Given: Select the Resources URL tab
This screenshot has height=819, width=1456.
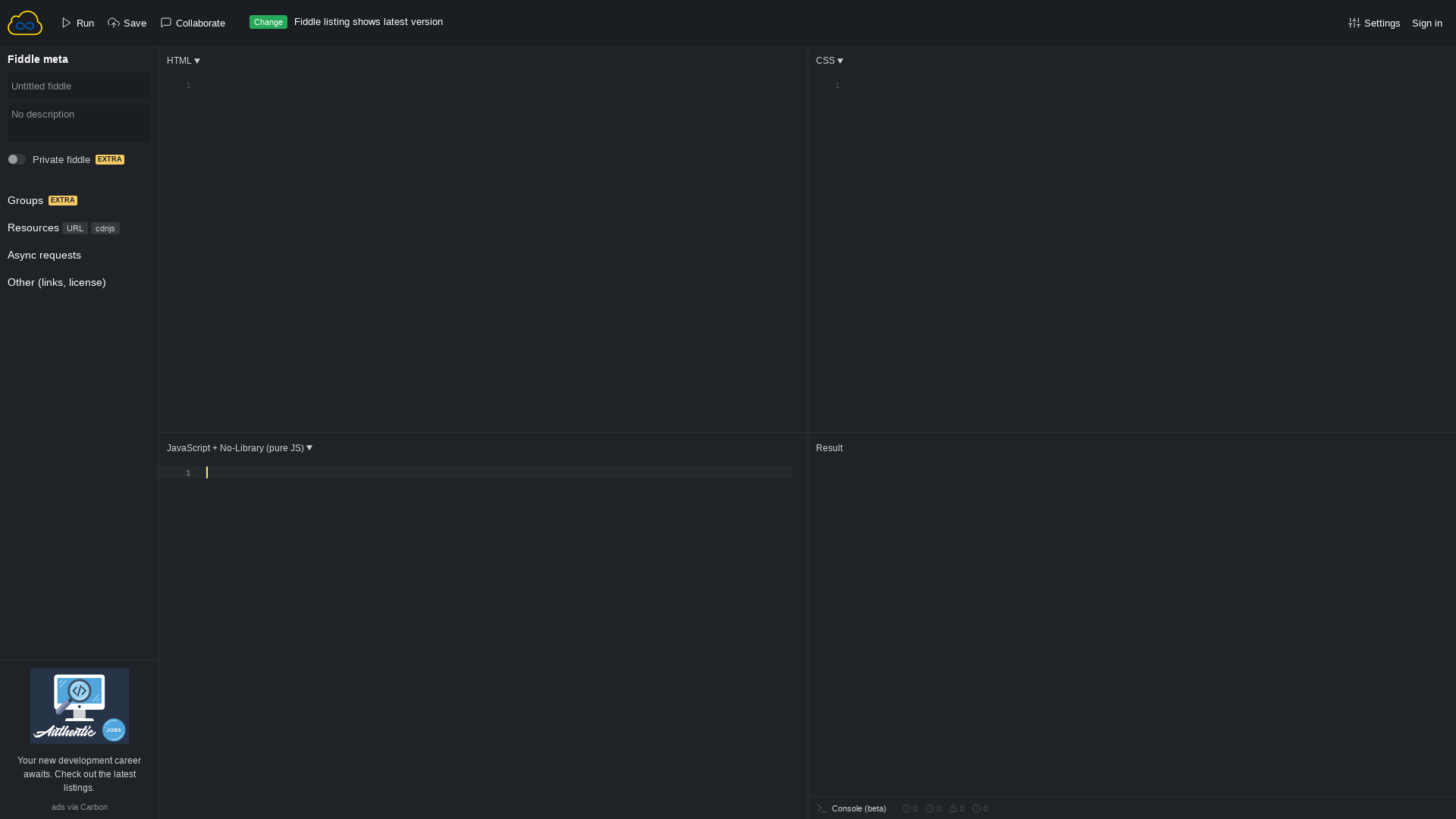Looking at the screenshot, I should coord(74,228).
